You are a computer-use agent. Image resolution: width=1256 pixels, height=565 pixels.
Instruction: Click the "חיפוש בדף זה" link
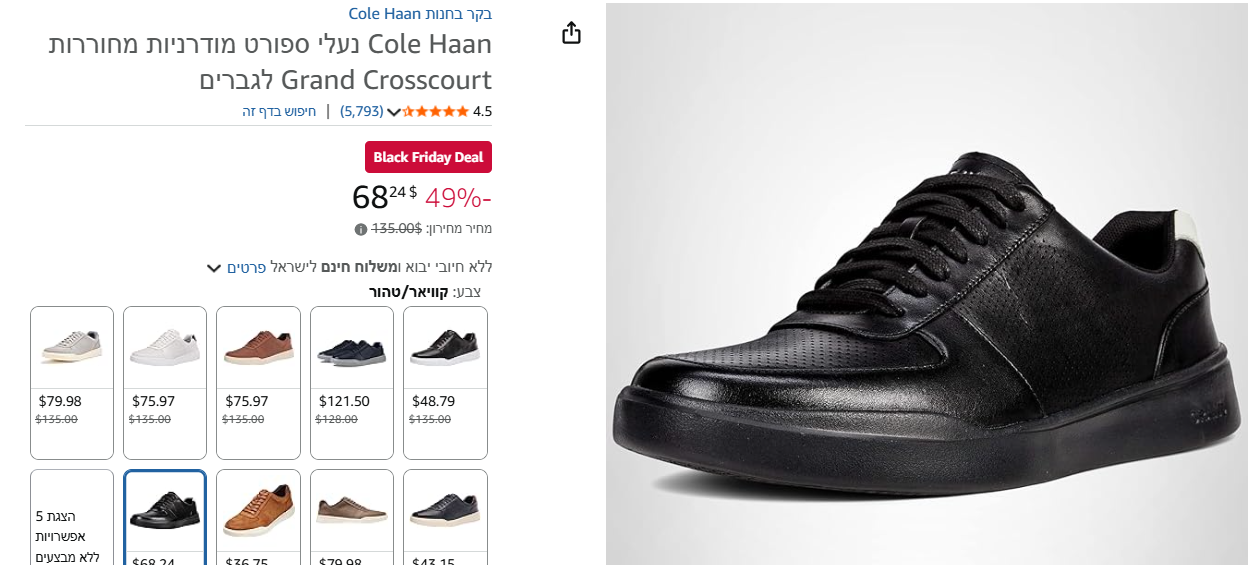click(x=279, y=111)
